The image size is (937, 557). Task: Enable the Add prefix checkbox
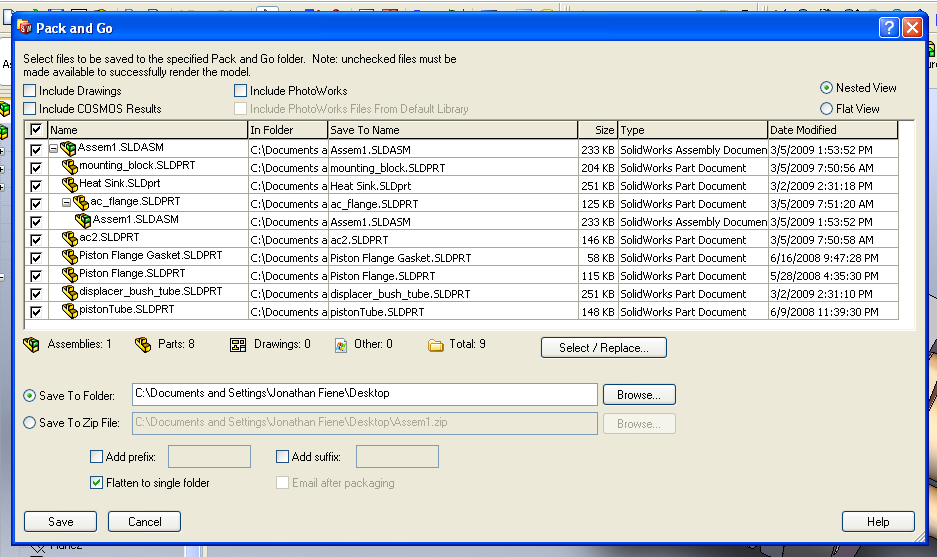point(96,457)
